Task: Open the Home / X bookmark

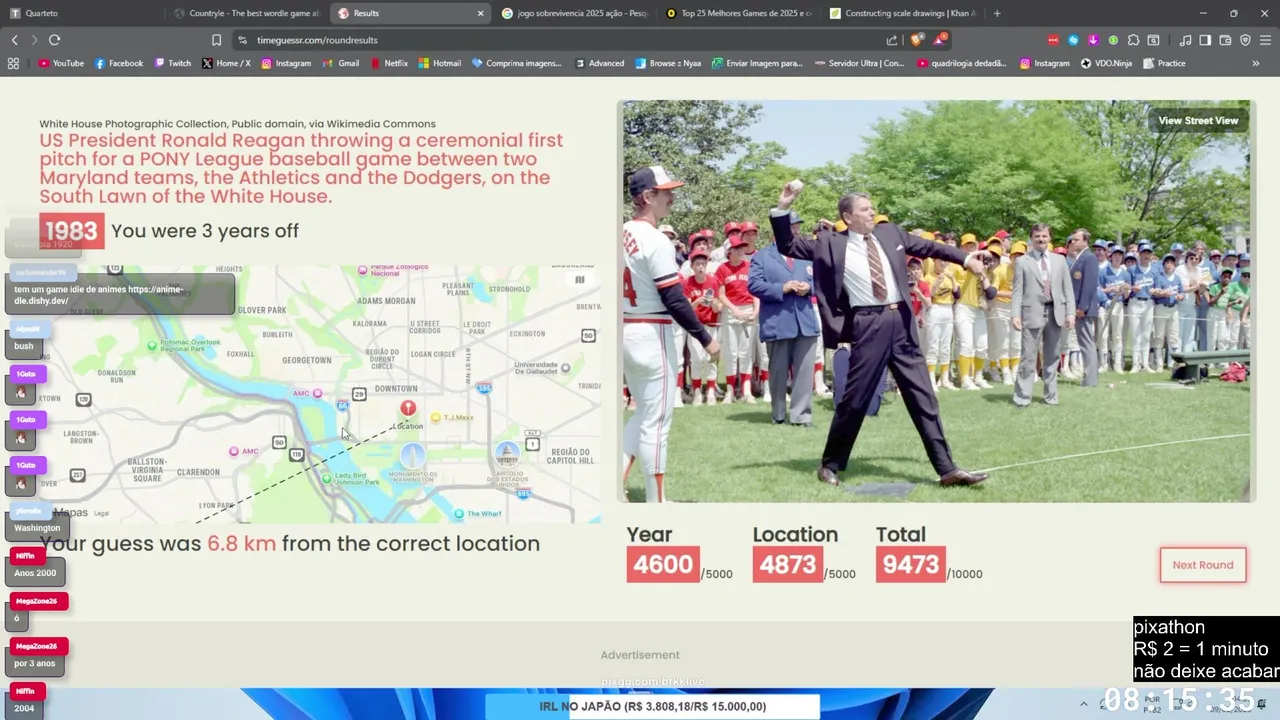Action: click(x=226, y=63)
